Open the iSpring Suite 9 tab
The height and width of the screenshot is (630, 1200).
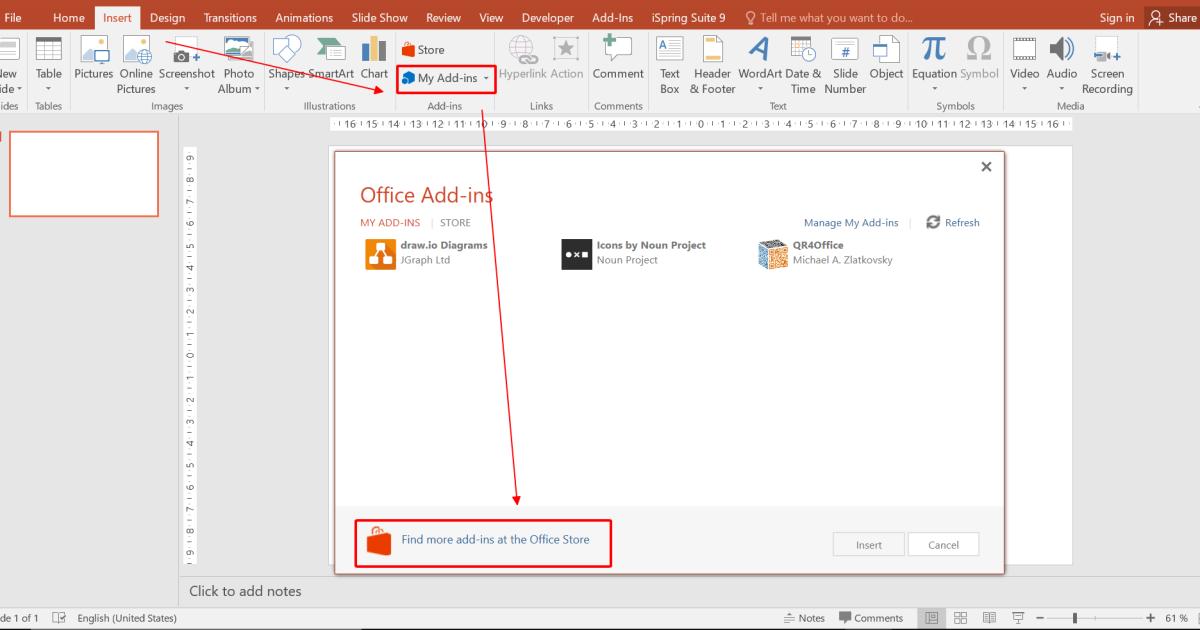tap(688, 17)
